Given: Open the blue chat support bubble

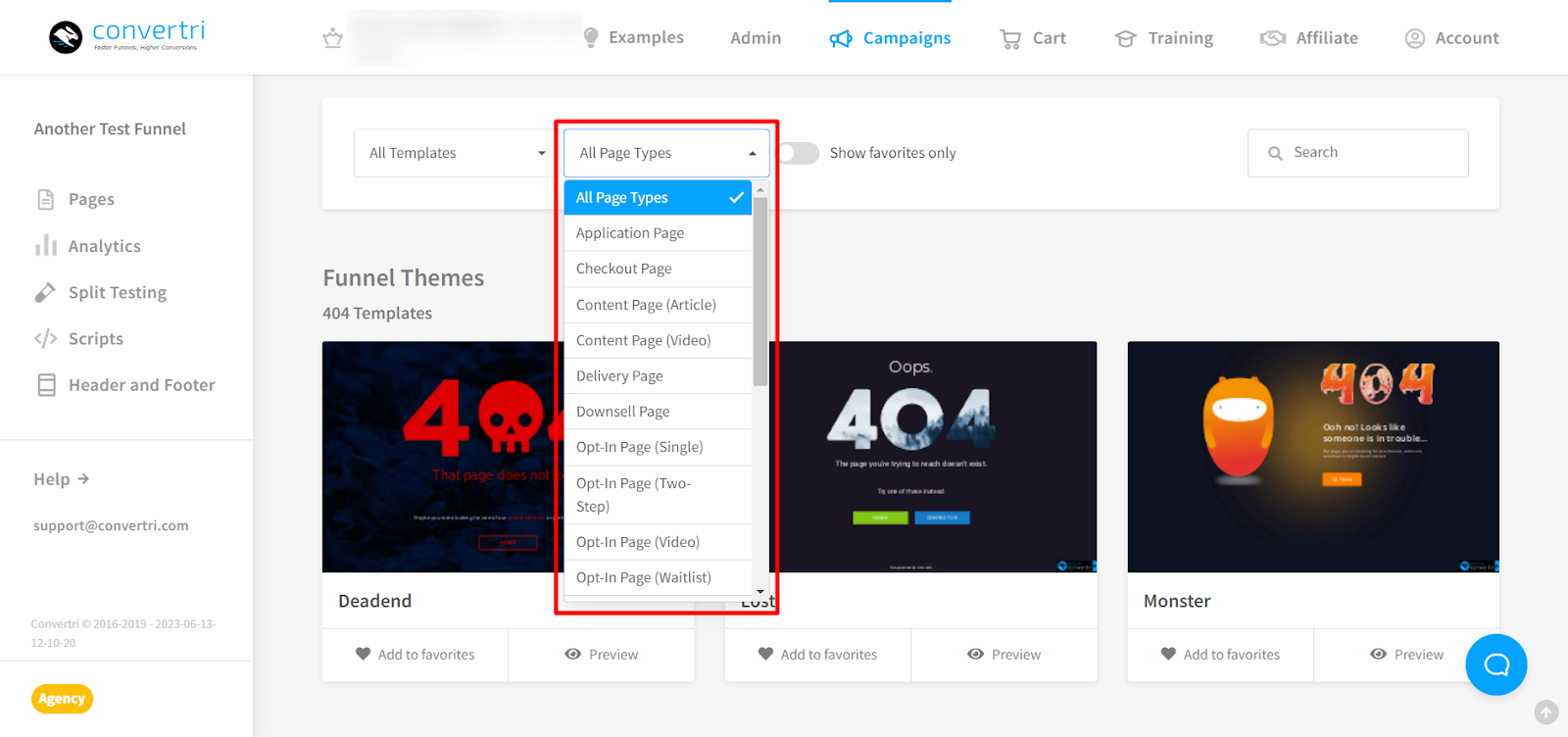Looking at the screenshot, I should [1495, 664].
